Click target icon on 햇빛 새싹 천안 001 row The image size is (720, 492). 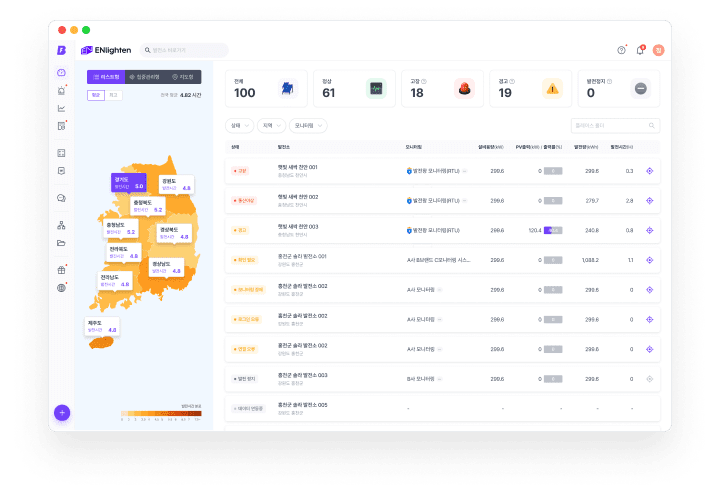tap(649, 171)
